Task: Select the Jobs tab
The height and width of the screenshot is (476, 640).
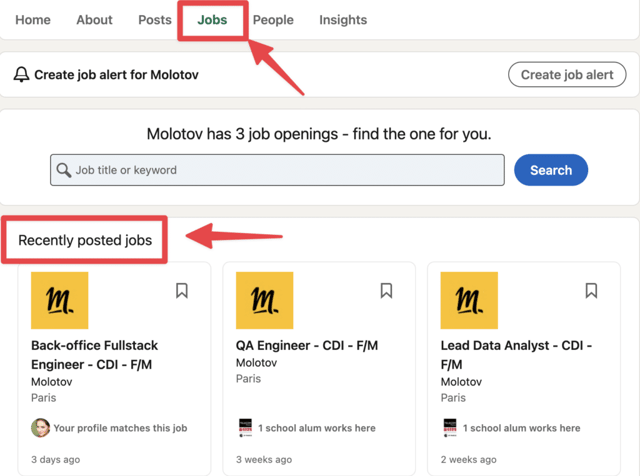Action: click(212, 20)
